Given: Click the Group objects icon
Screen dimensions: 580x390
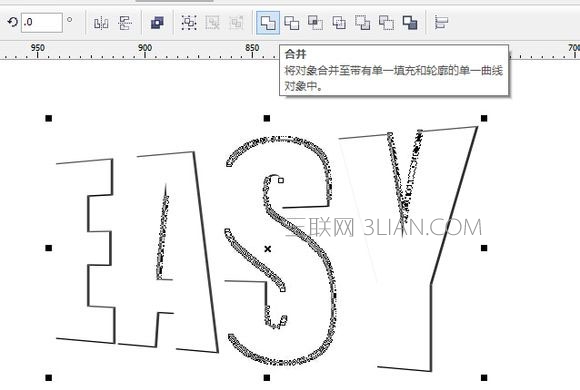Looking at the screenshot, I should [x=189, y=23].
